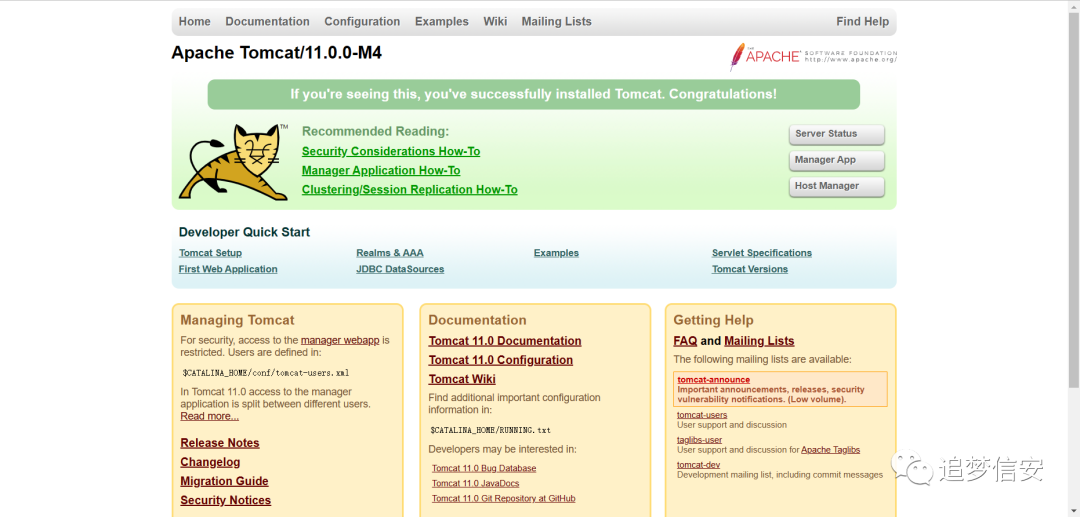
Task: Open Tomcat 11.0 Git Repository at GitHub
Action: coord(503,498)
